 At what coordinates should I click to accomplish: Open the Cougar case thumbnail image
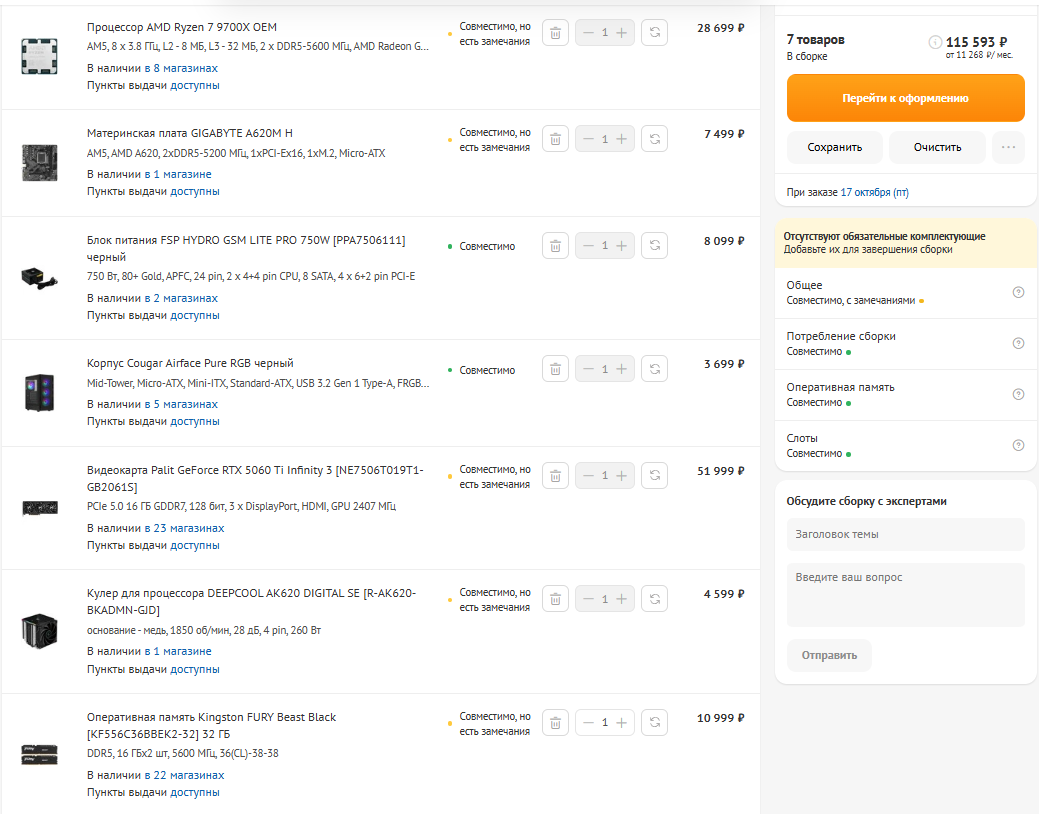coord(39,392)
